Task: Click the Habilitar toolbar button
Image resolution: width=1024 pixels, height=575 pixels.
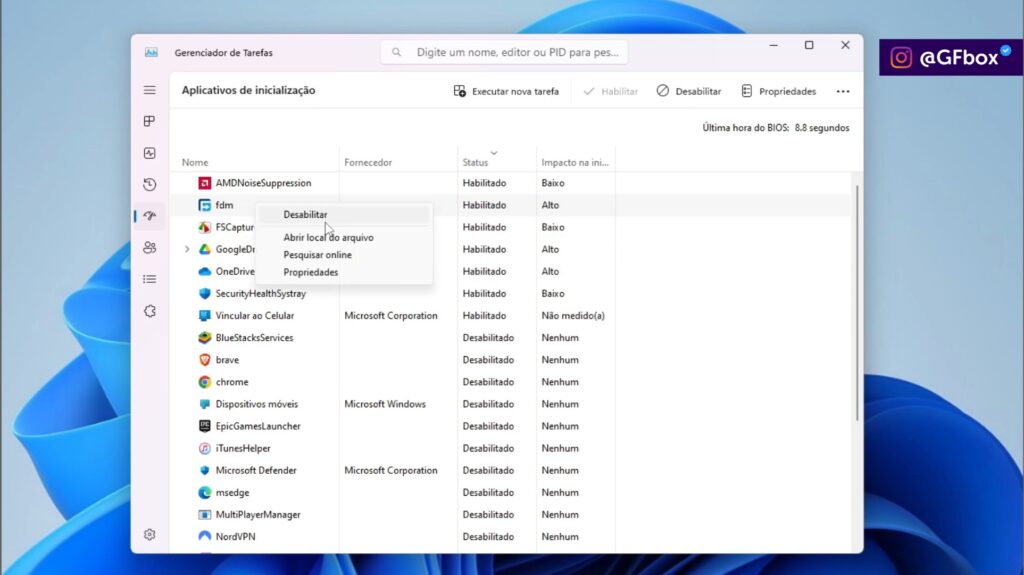Action: point(610,91)
